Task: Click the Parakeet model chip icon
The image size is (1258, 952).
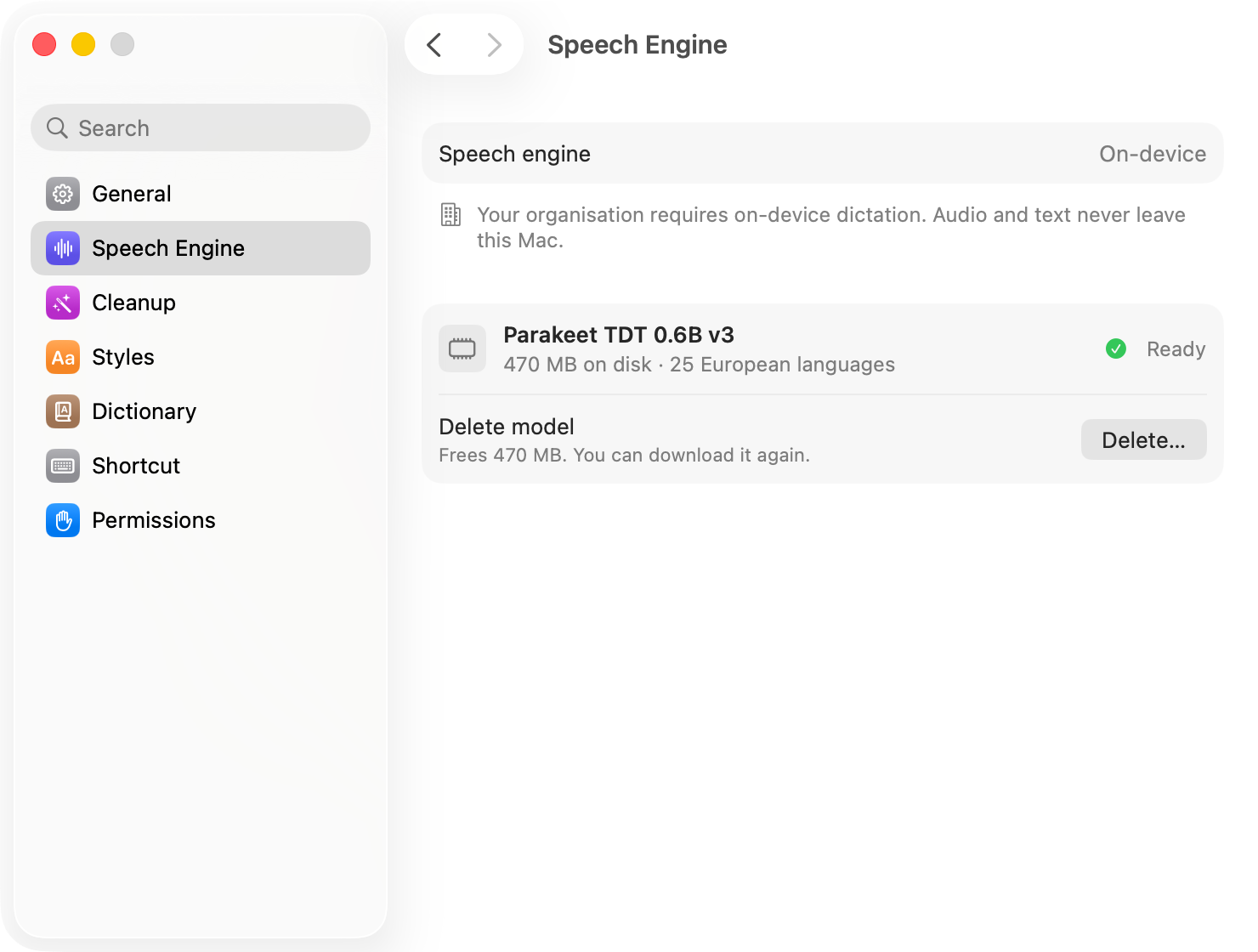Action: tap(462, 348)
